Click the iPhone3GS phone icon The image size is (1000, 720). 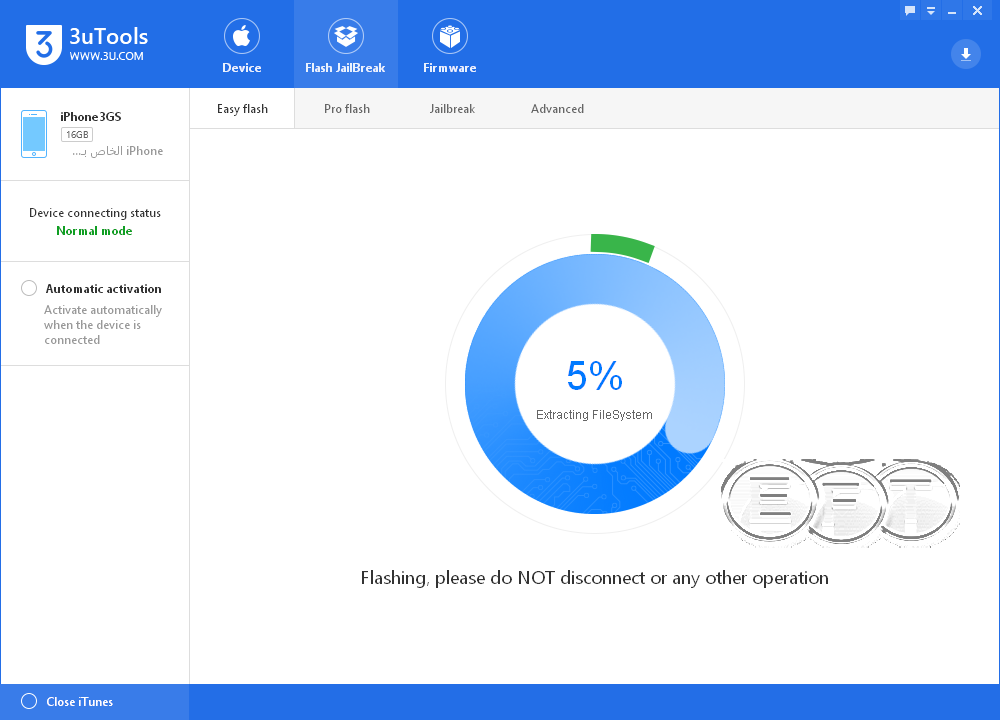(34, 134)
